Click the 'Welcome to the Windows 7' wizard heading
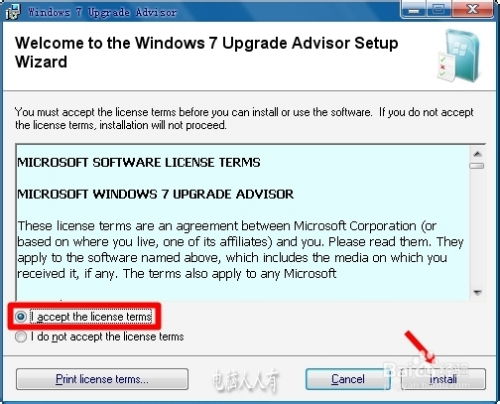 click(207, 52)
